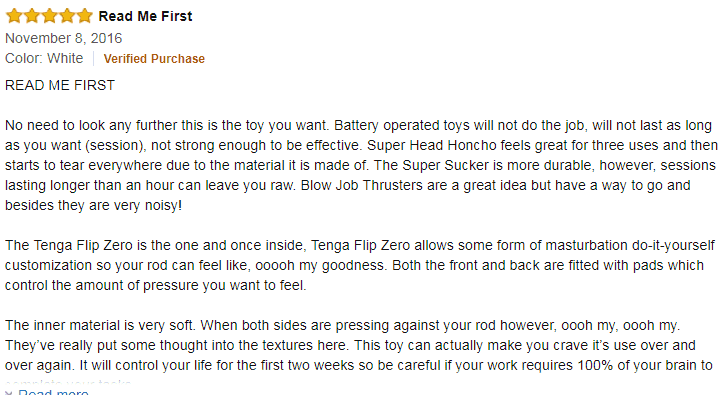Click the 'Color: White' variant label

[x=44, y=58]
